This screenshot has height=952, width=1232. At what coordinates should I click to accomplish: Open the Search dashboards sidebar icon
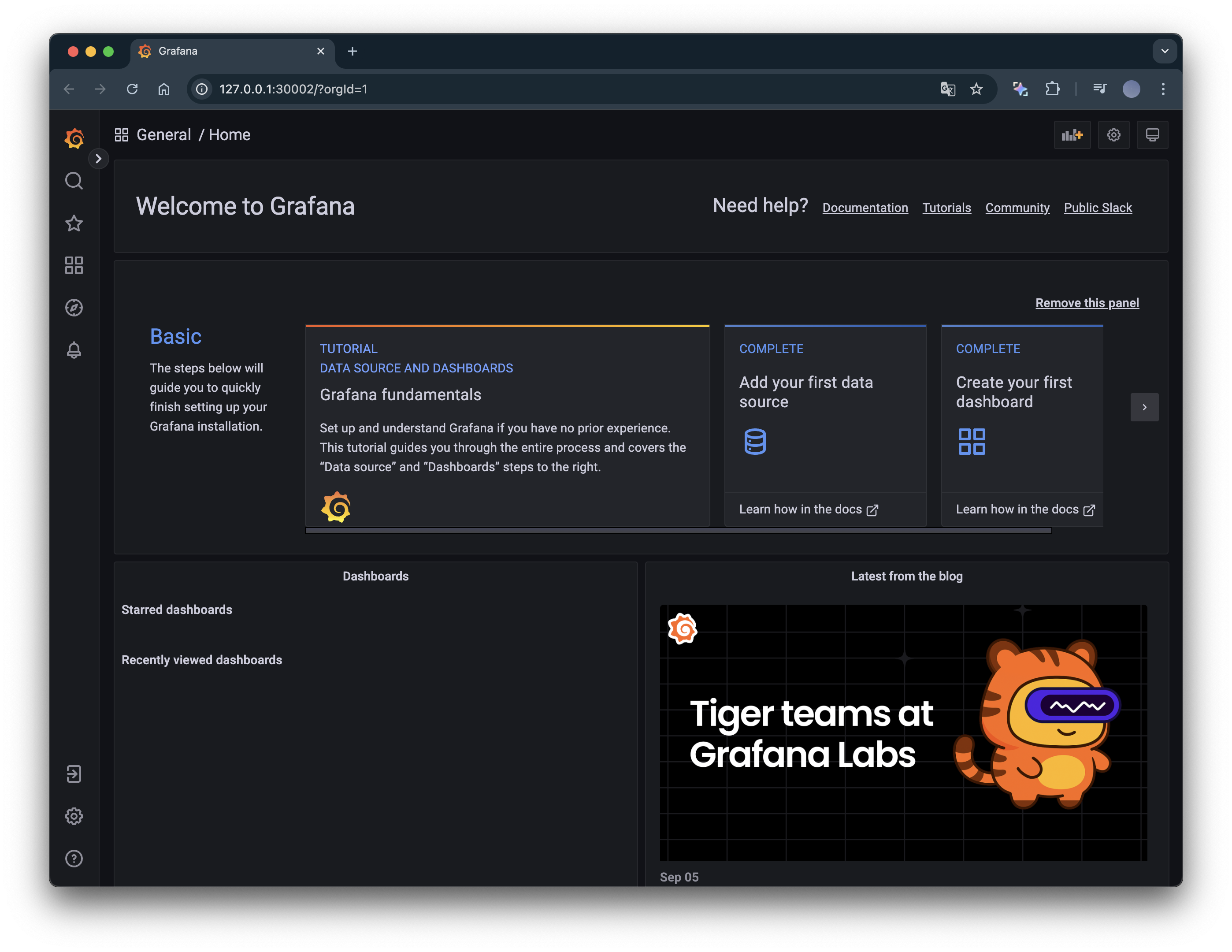74,181
